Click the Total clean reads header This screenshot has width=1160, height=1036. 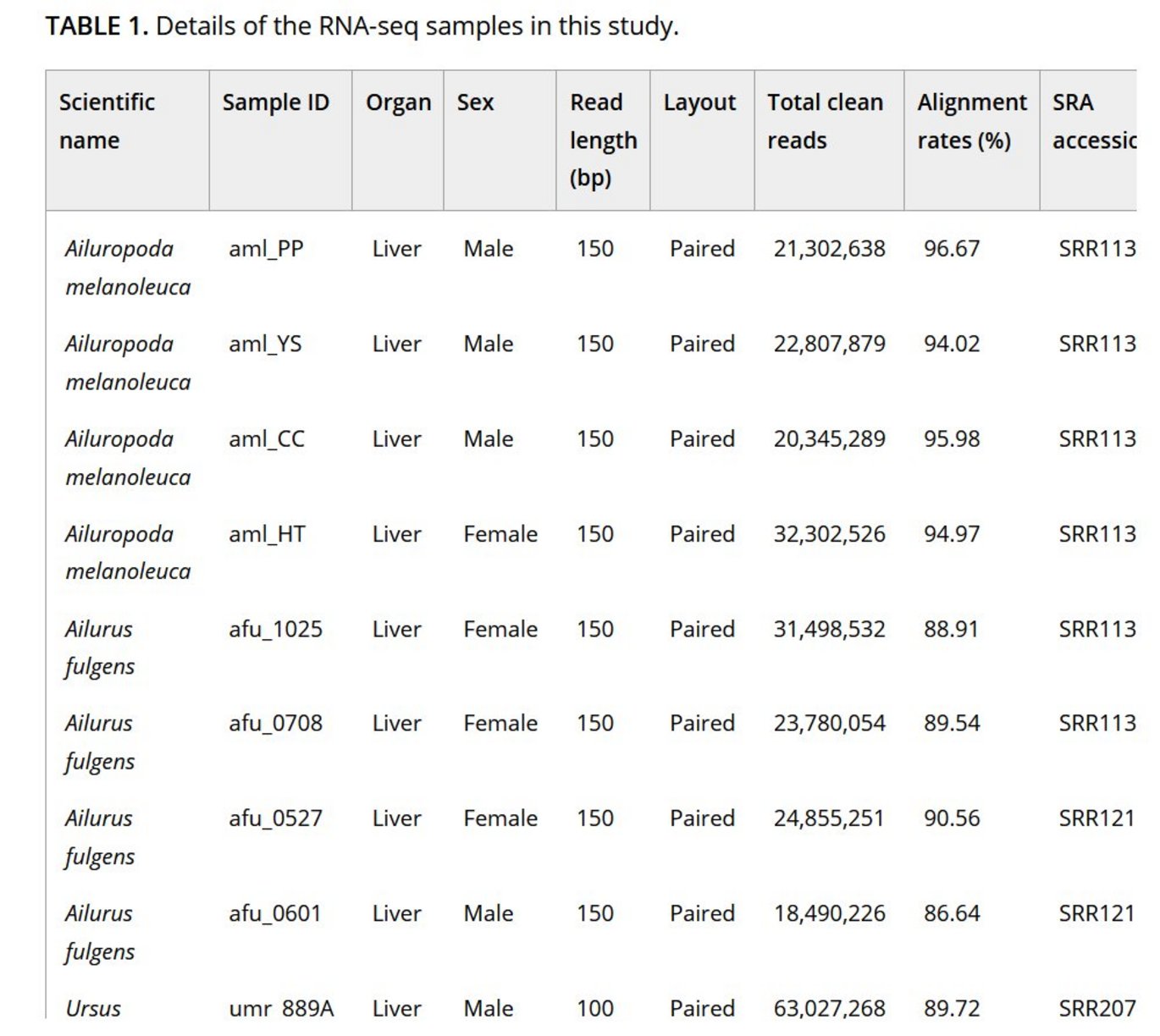tap(825, 121)
